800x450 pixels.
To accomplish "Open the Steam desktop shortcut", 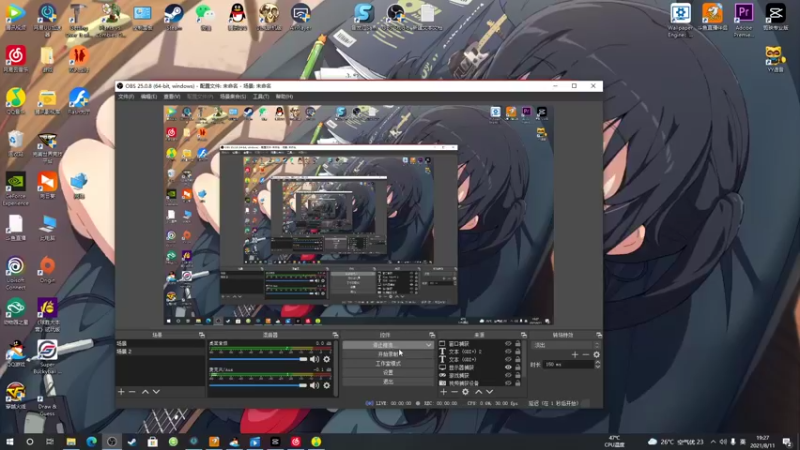I will point(174,17).
